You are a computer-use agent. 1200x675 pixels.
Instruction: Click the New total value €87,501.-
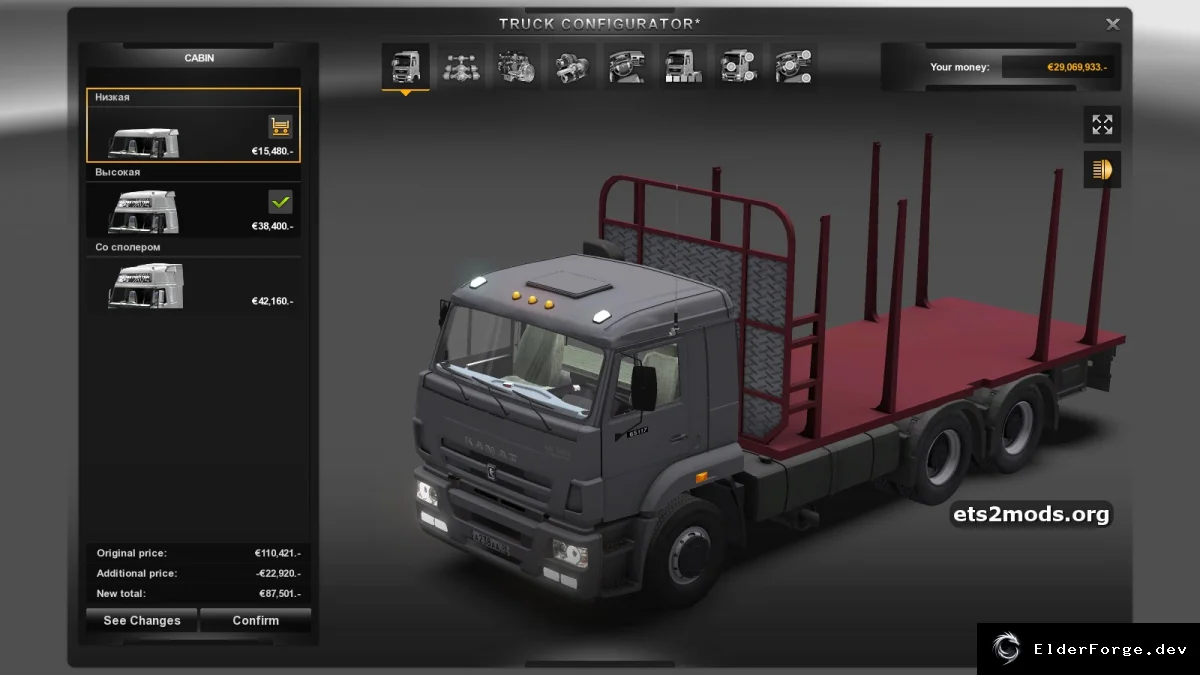coord(279,594)
